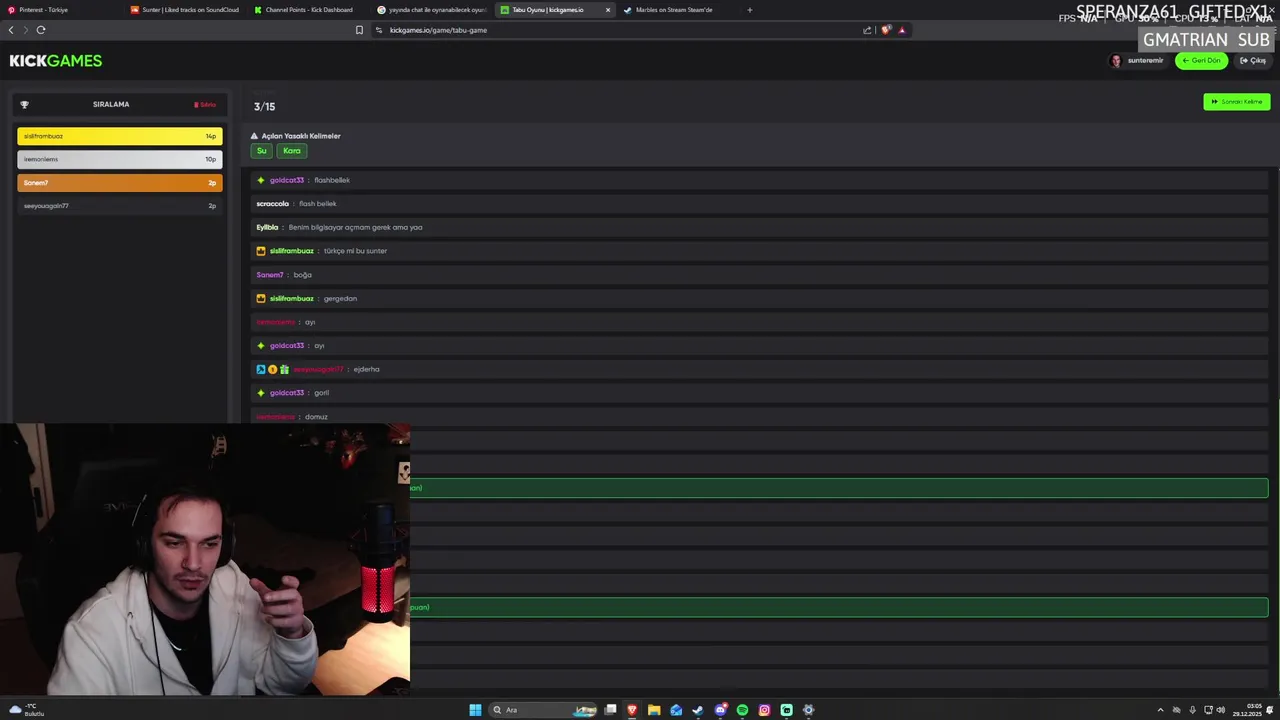Click the Açılan Yasaklı Kelimeler warning icon
1280x720 pixels.
click(254, 136)
